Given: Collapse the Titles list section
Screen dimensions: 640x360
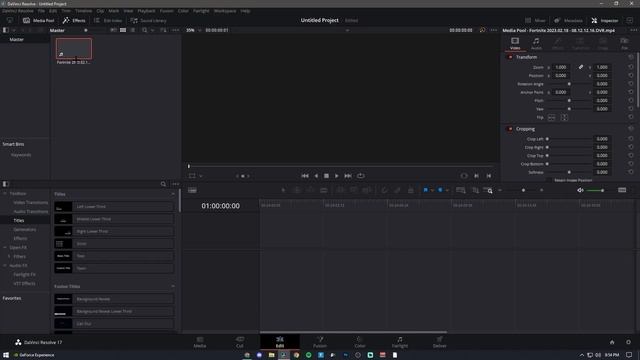Looking at the screenshot, I should pyautogui.click(x=173, y=194).
